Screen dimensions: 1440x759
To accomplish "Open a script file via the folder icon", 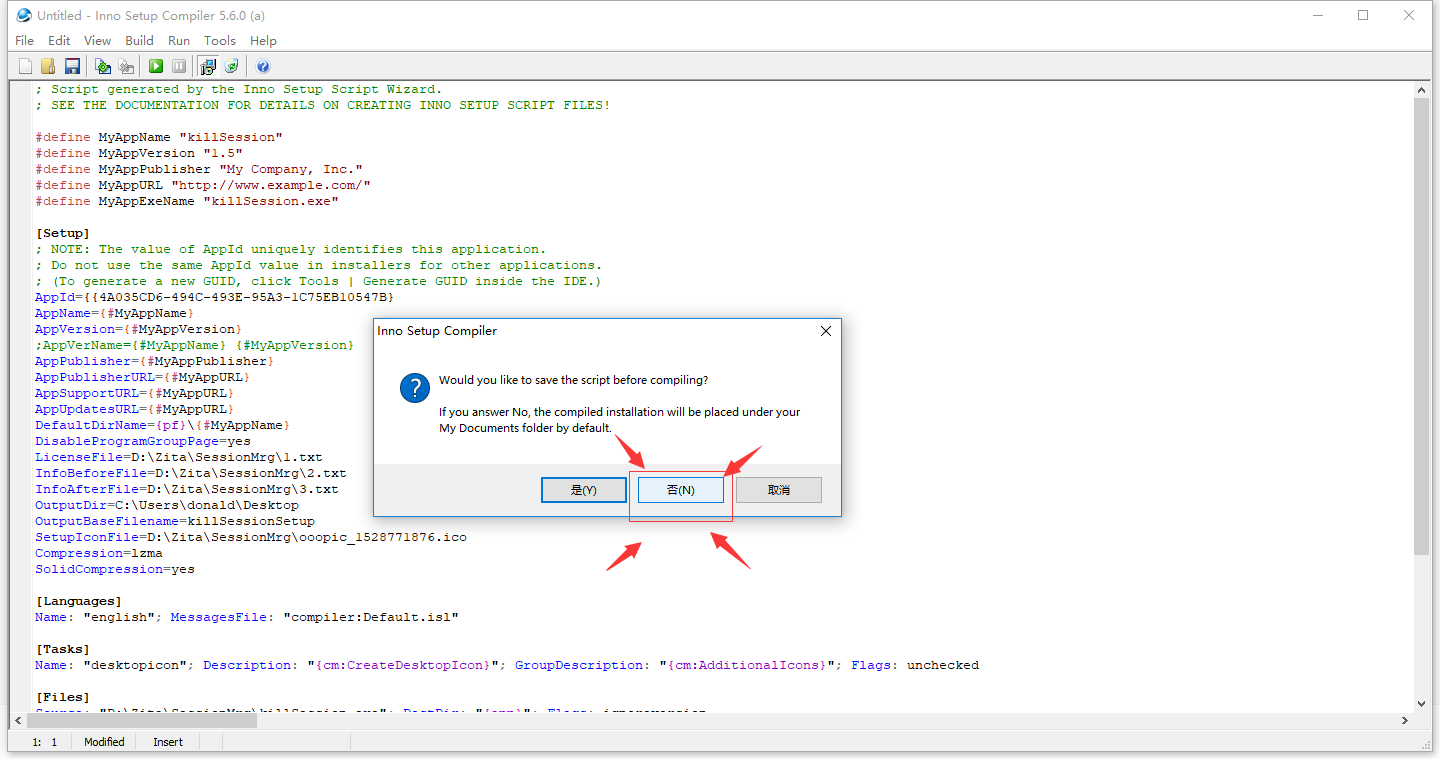I will coord(48,66).
